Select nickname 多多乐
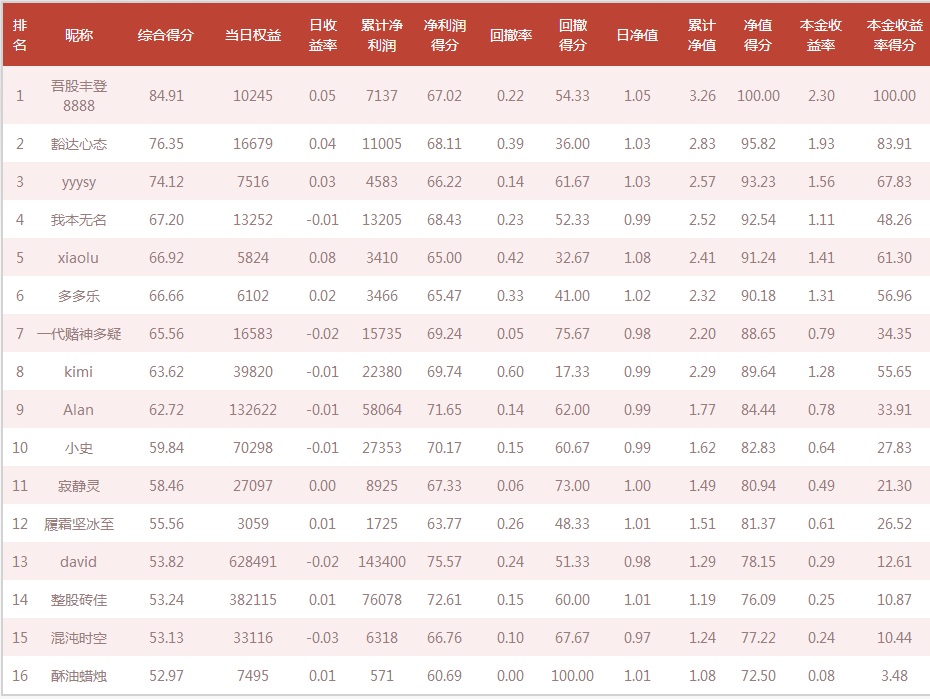The height and width of the screenshot is (699, 930). [79, 296]
